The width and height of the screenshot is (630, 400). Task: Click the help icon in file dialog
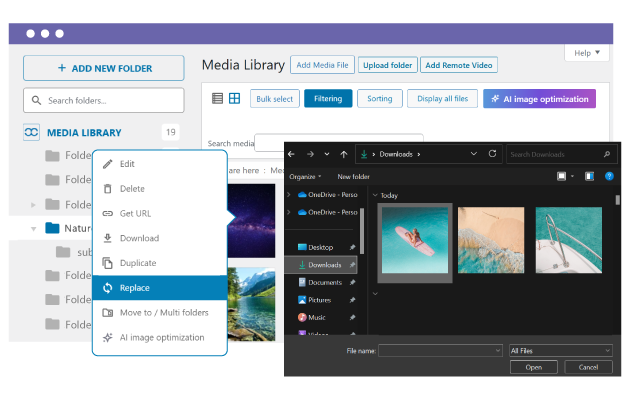click(608, 176)
